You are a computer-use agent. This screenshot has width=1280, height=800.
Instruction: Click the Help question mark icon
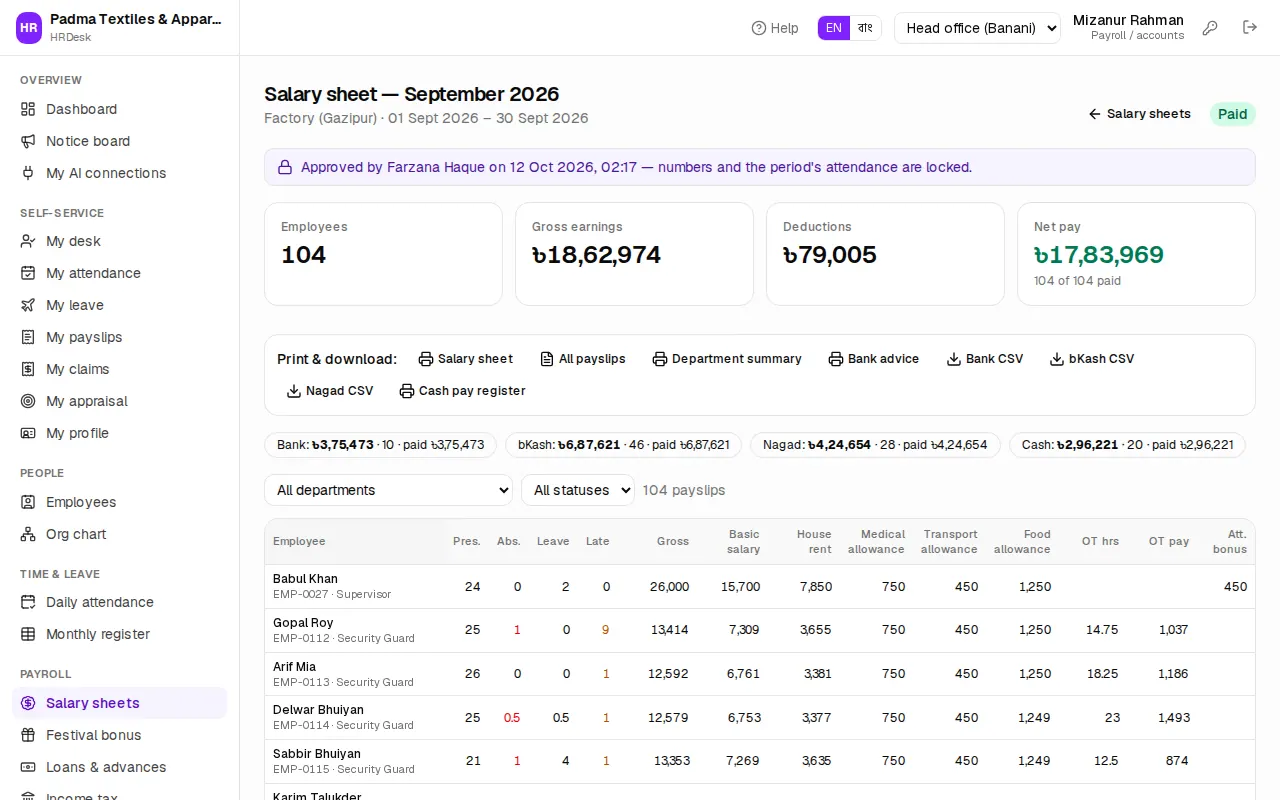pyautogui.click(x=759, y=28)
